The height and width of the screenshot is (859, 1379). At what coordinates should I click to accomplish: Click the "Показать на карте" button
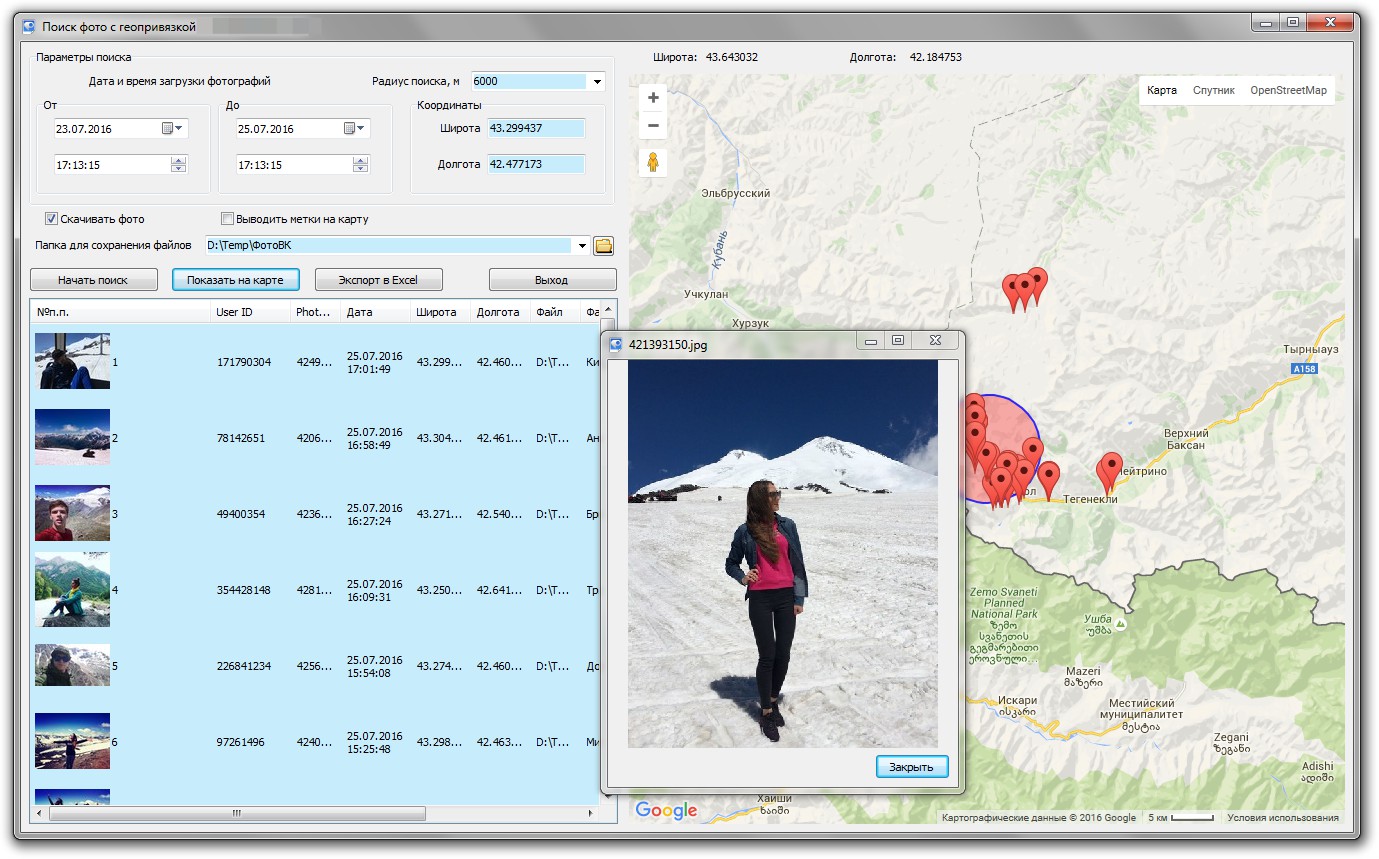click(236, 280)
